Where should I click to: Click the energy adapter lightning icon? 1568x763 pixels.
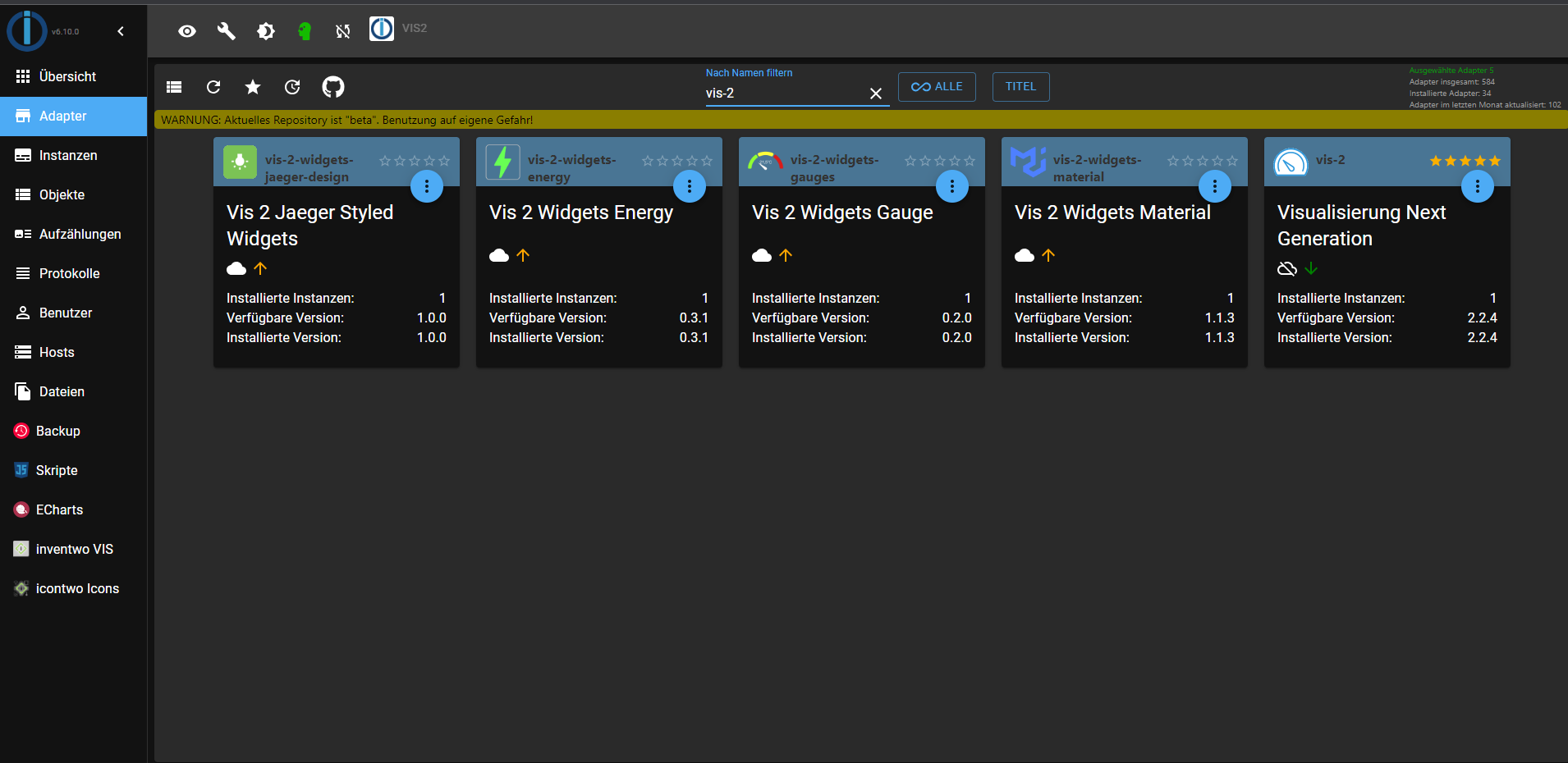[x=502, y=162]
